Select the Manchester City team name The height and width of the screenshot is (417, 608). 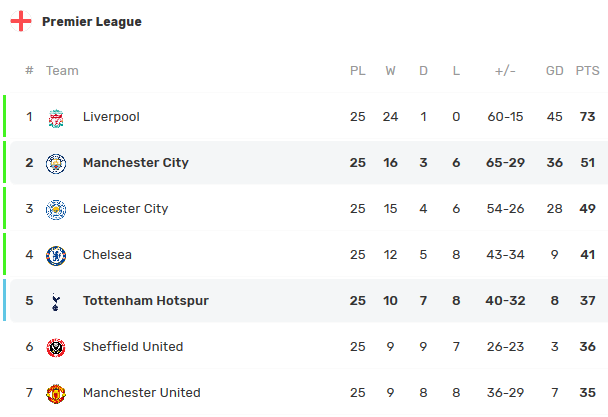[x=135, y=163]
